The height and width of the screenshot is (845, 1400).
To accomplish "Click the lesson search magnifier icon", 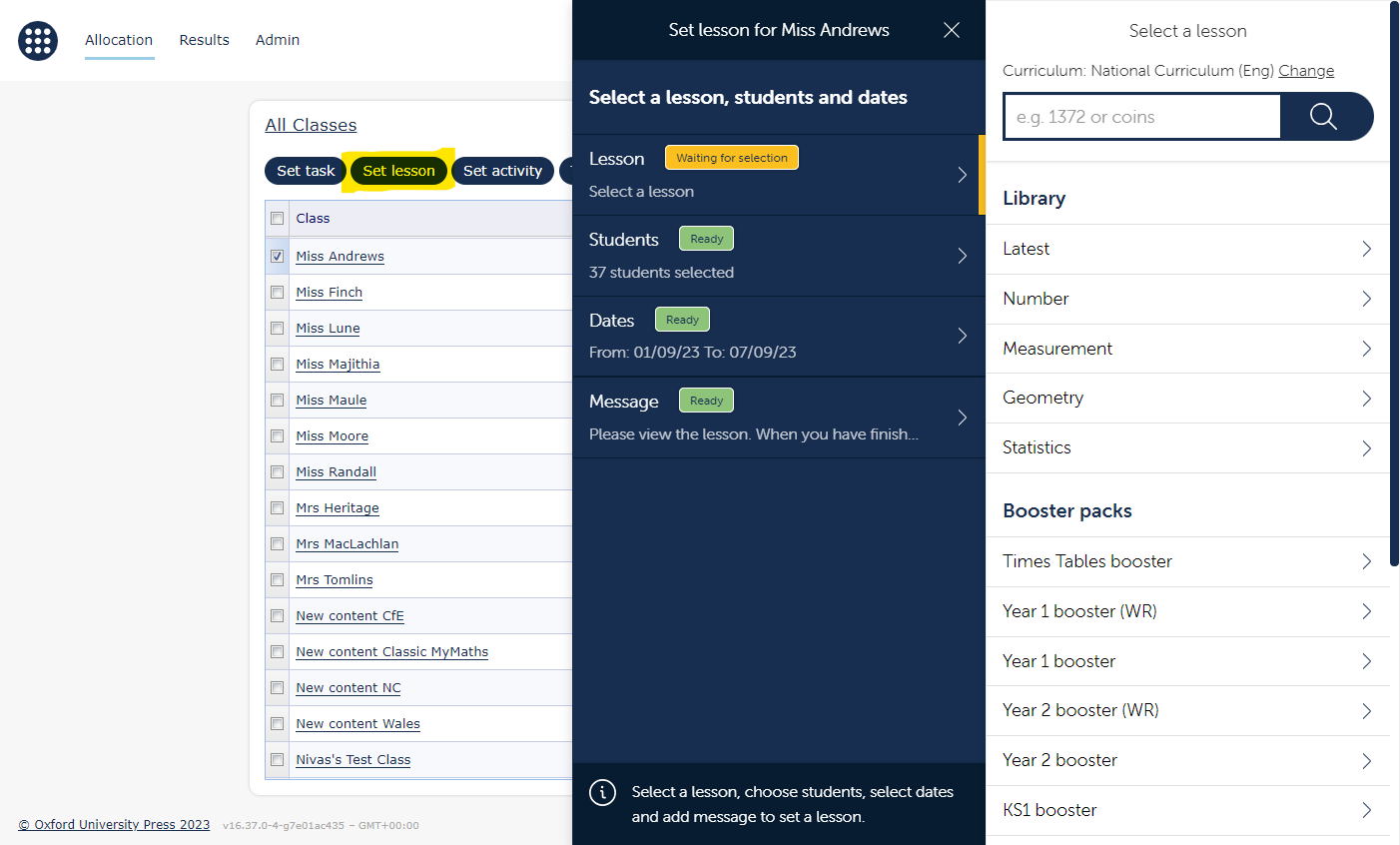I will click(x=1324, y=116).
